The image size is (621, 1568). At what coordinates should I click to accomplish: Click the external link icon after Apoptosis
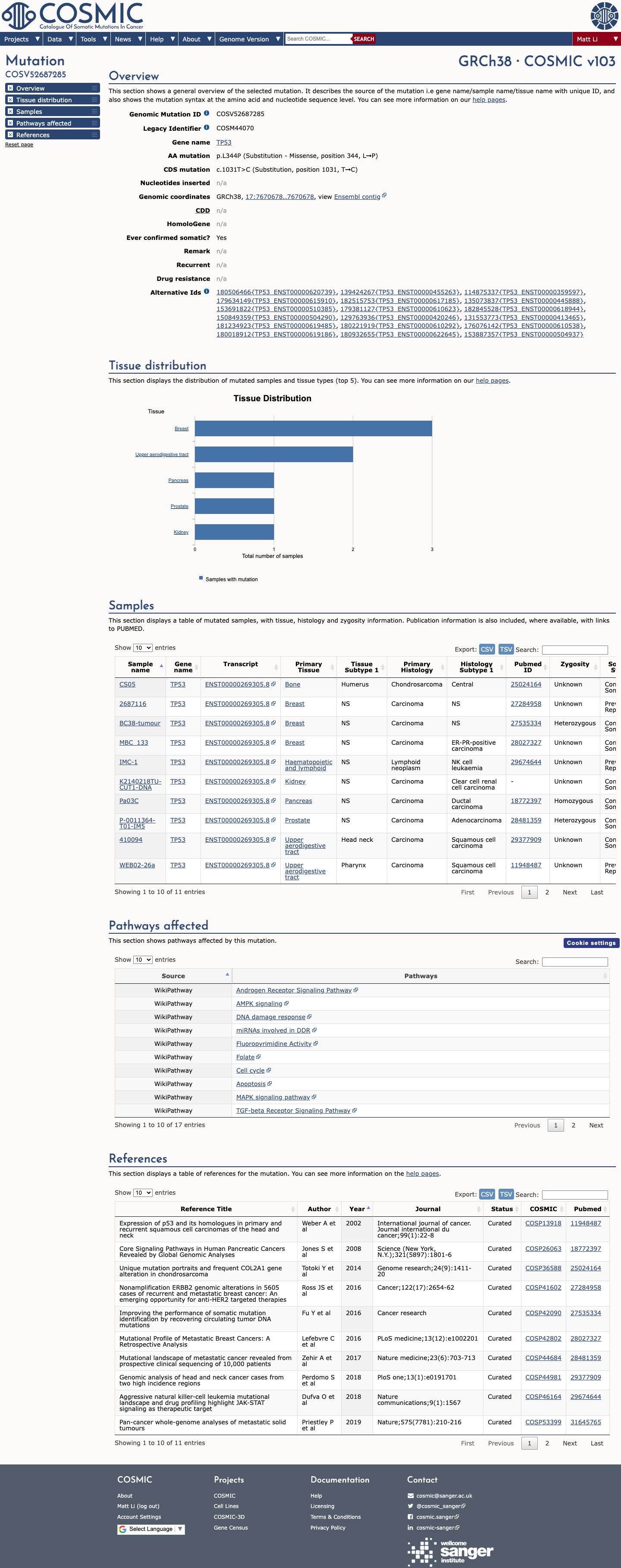270,1083
